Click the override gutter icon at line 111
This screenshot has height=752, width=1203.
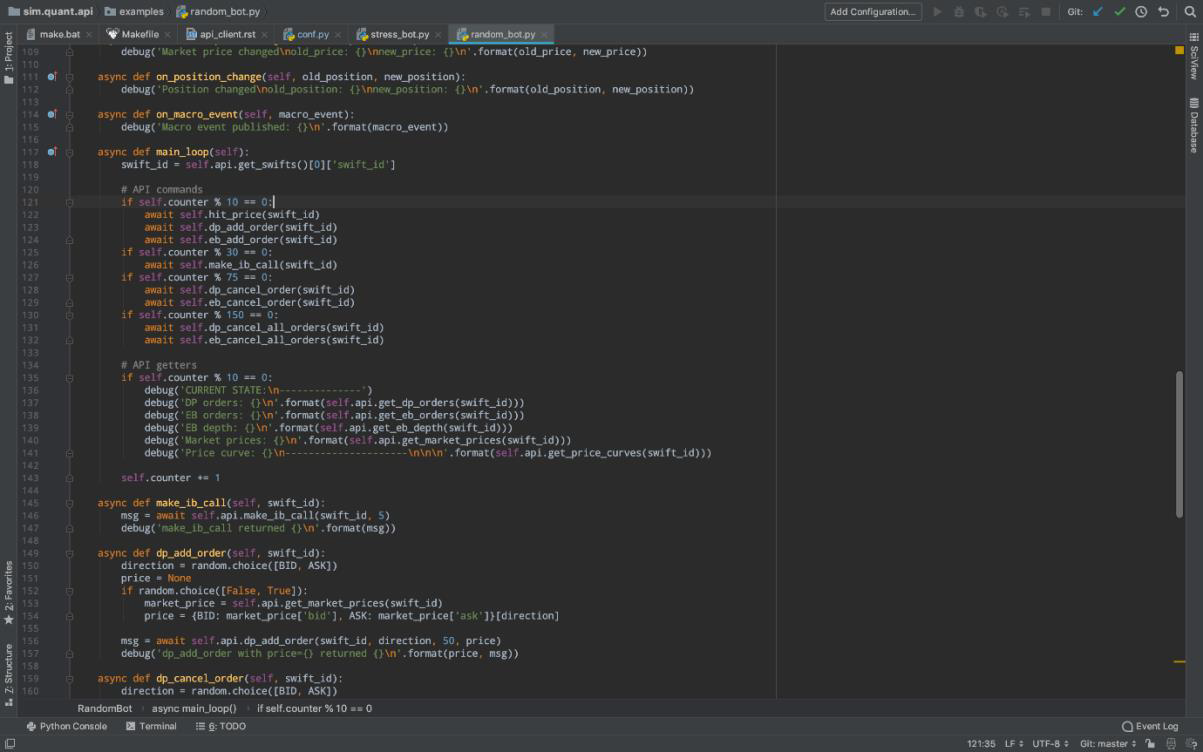52,77
